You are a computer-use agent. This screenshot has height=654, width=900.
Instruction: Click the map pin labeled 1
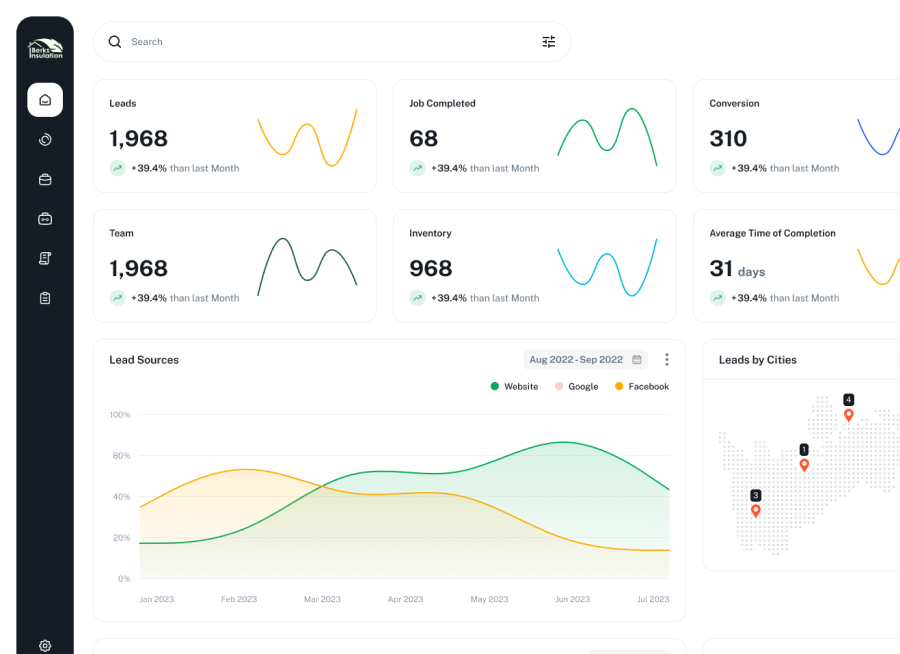(804, 465)
